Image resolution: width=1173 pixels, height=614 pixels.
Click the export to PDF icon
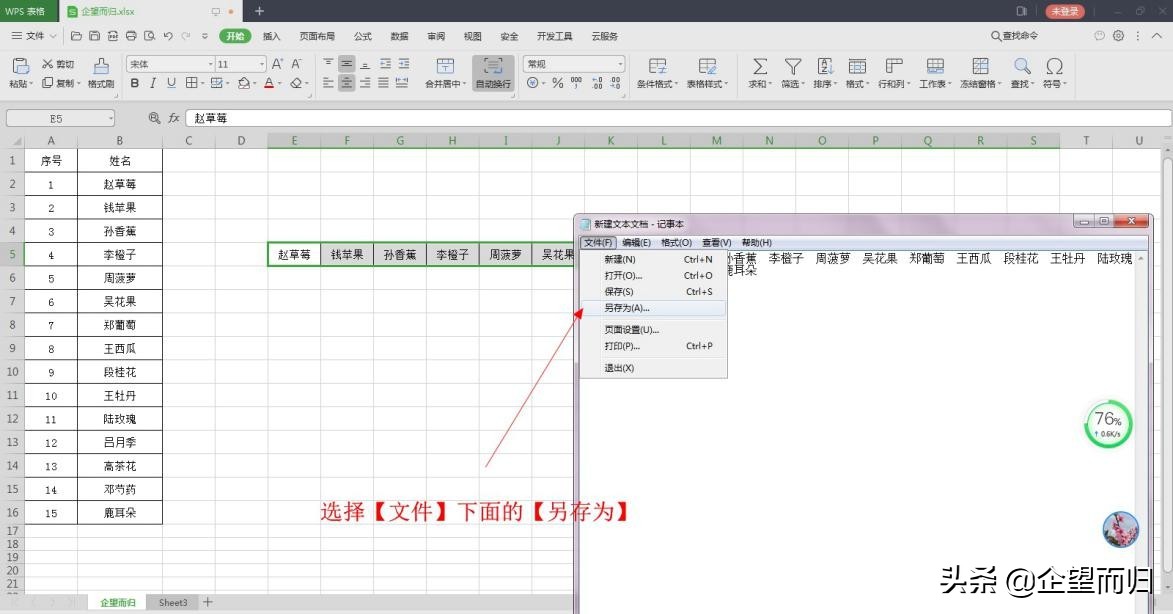tap(113, 35)
